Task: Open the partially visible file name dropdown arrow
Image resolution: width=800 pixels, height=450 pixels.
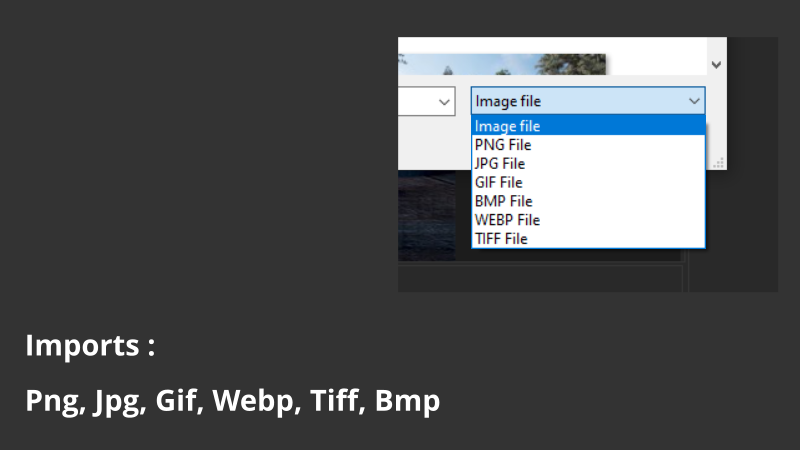Action: tap(444, 102)
